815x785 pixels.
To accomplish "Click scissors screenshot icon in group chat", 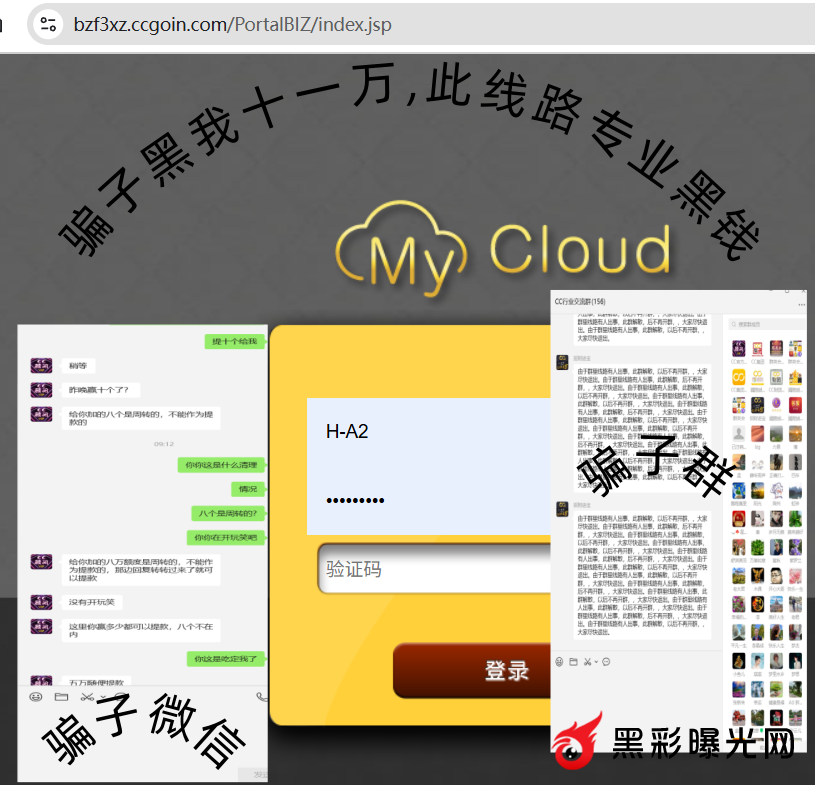I will [587, 662].
